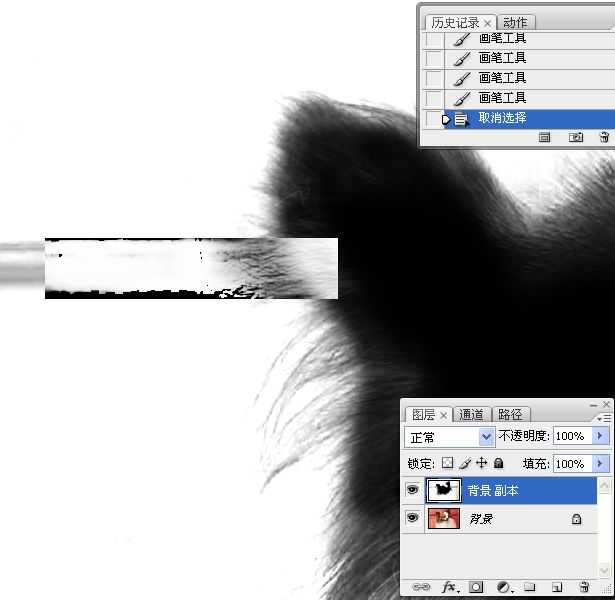
Task: Toggle source box of 画笔工具 row above 取消选择
Action: pos(433,98)
